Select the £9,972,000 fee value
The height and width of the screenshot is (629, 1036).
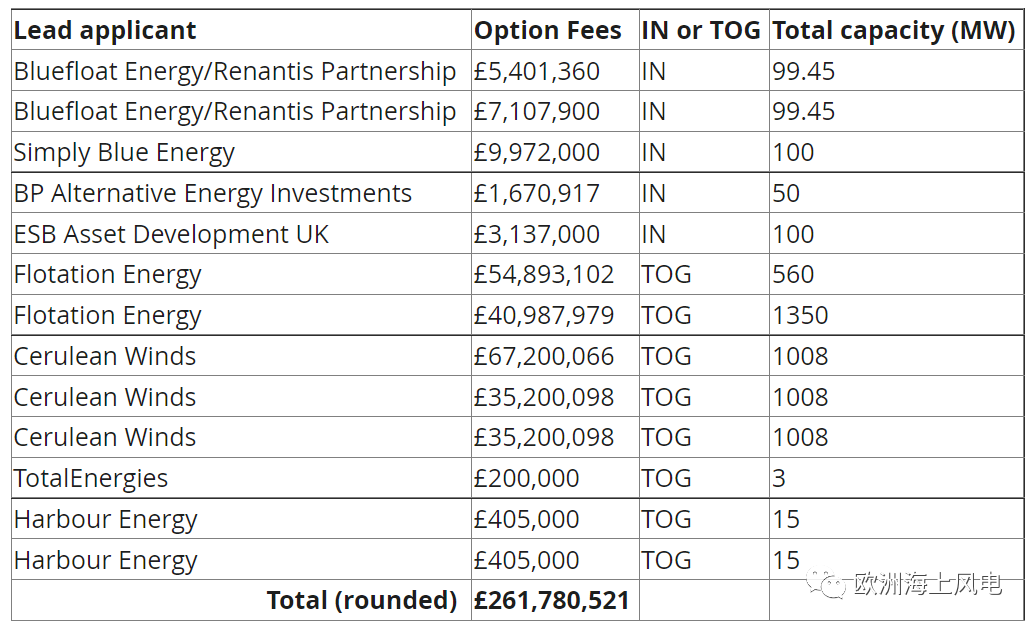[x=537, y=153]
